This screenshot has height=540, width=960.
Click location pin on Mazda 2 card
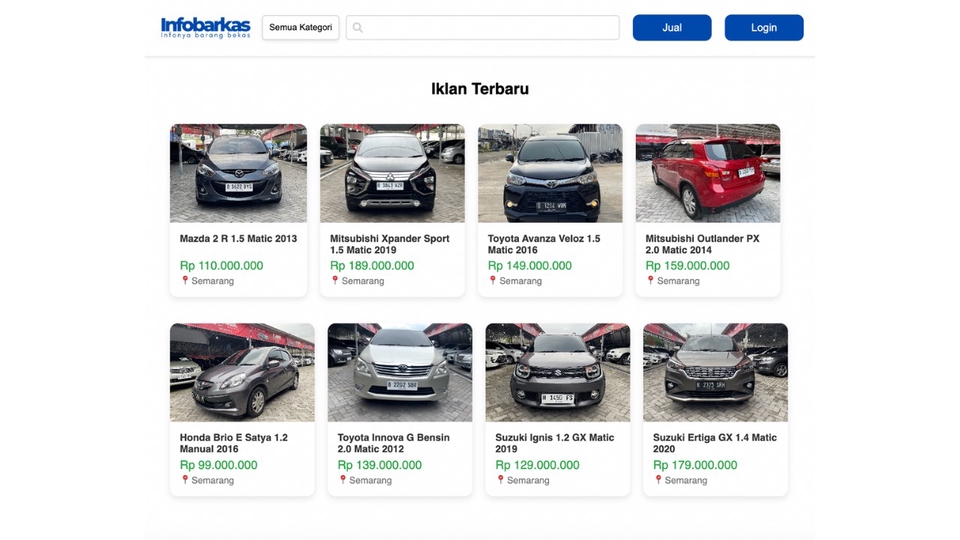(x=185, y=280)
